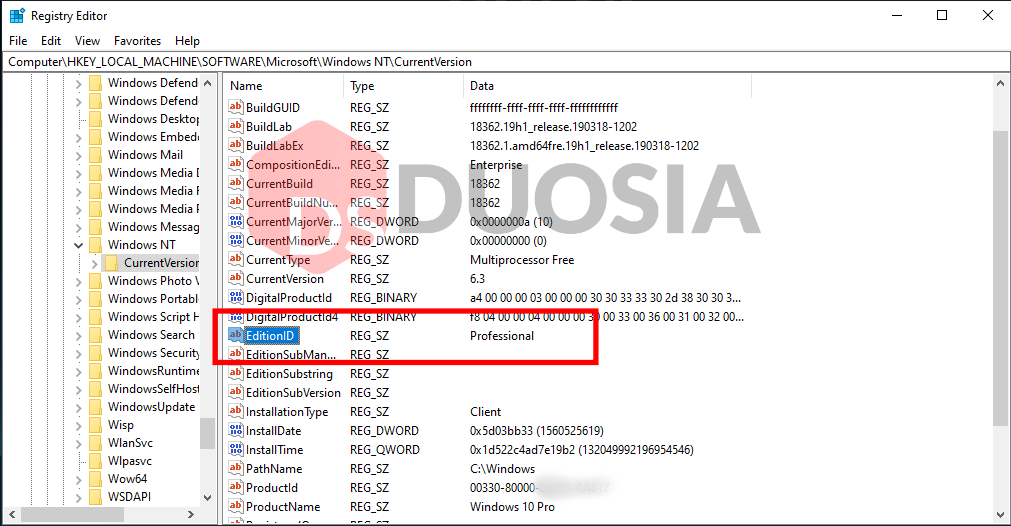Click the ProductName string icon
This screenshot has width=1011, height=526.
(235, 507)
